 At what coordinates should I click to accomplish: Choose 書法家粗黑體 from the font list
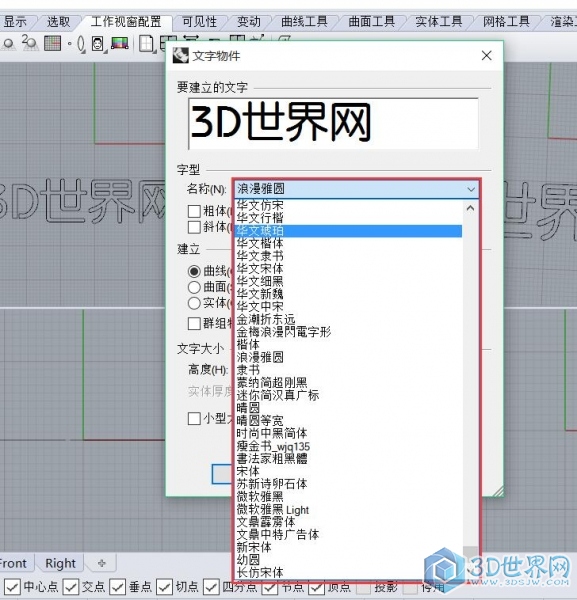click(349, 458)
